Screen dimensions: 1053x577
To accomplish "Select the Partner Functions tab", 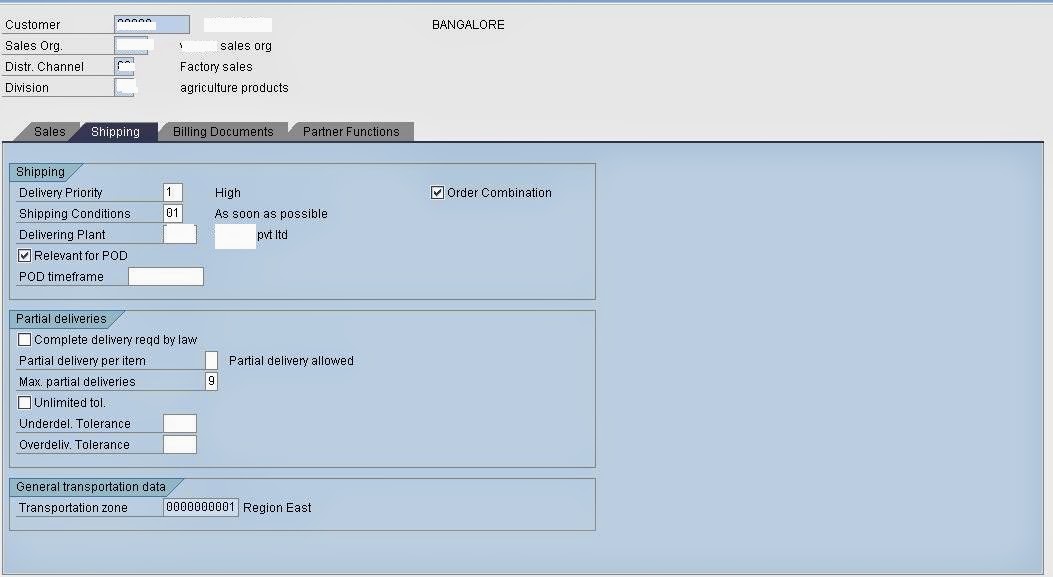I will pos(351,131).
